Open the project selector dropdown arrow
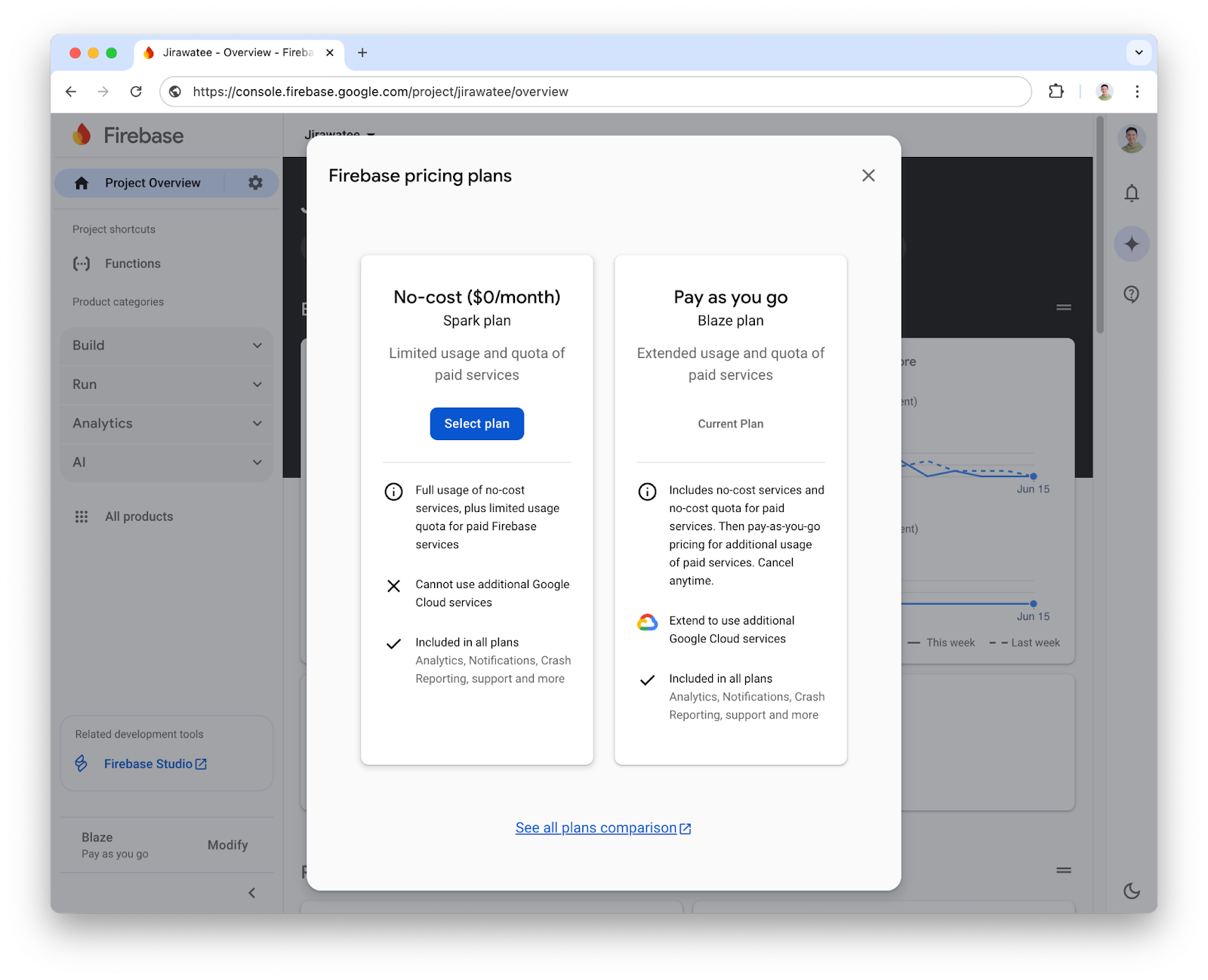 371,134
